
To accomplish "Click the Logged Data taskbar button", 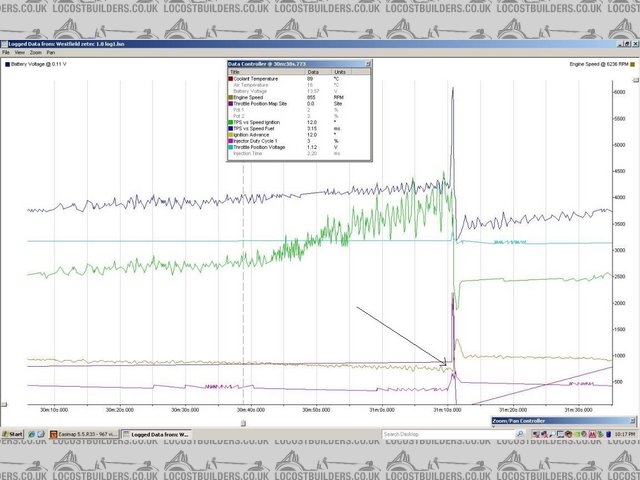I will click(157, 434).
